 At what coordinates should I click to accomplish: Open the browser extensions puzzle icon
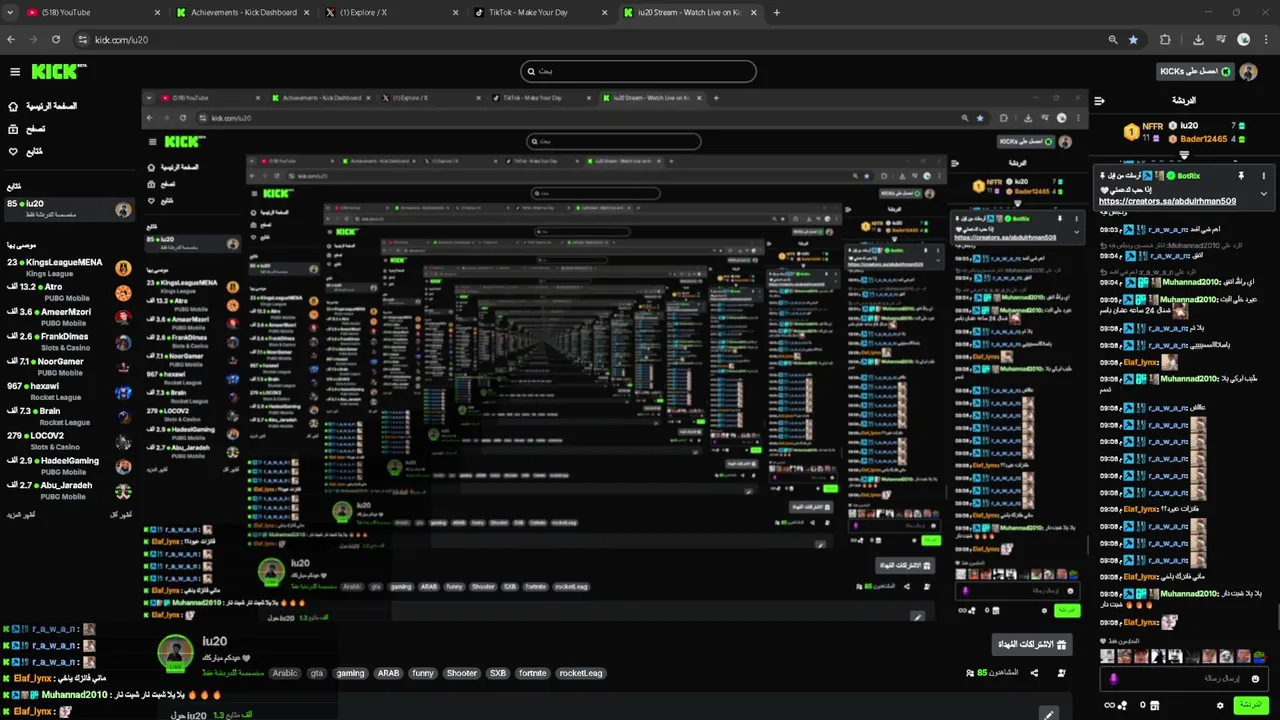1165,40
